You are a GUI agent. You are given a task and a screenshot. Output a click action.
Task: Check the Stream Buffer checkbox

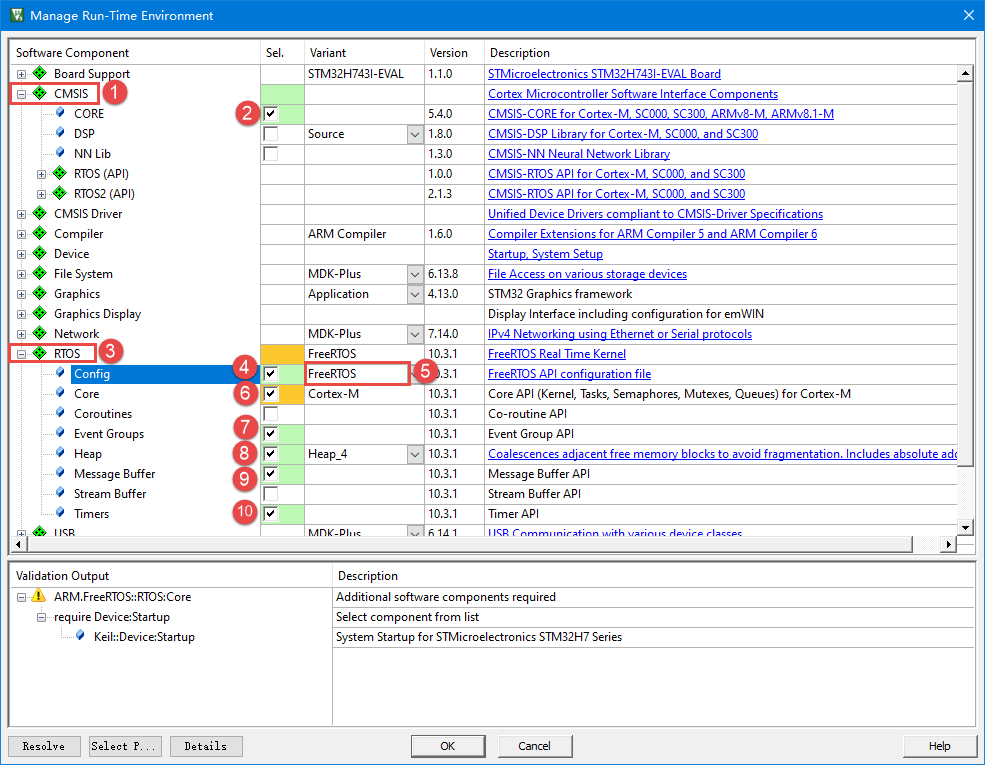point(269,493)
